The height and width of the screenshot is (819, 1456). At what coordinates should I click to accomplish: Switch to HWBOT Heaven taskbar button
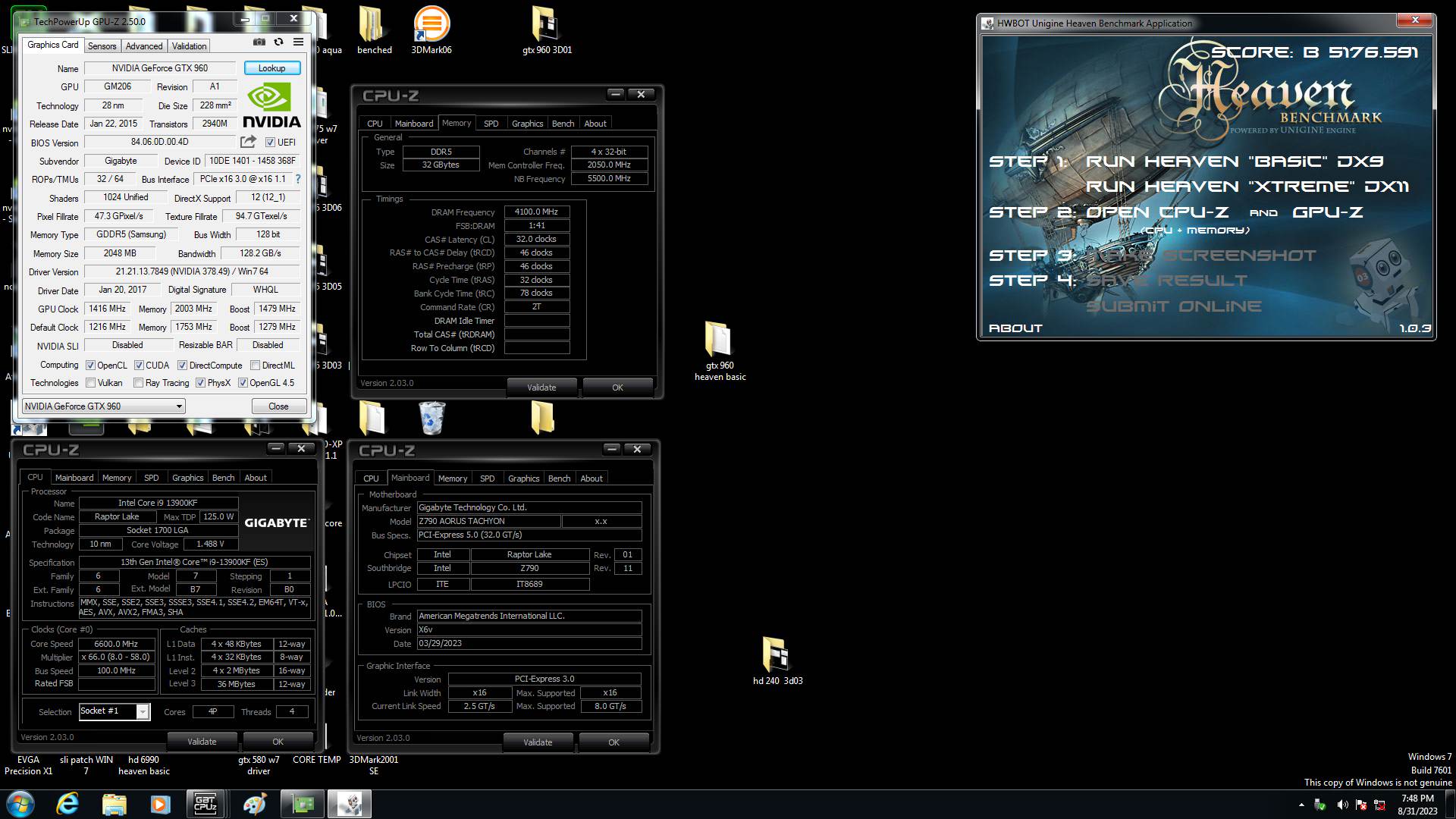pyautogui.click(x=350, y=804)
